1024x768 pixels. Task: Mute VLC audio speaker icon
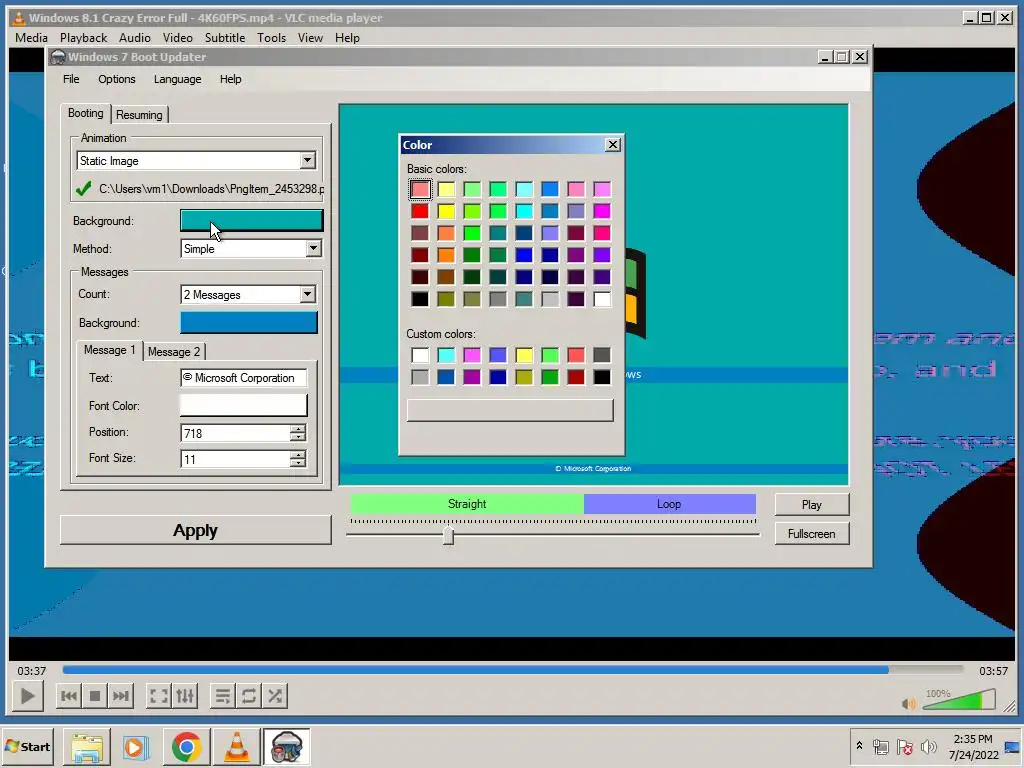[x=908, y=703]
